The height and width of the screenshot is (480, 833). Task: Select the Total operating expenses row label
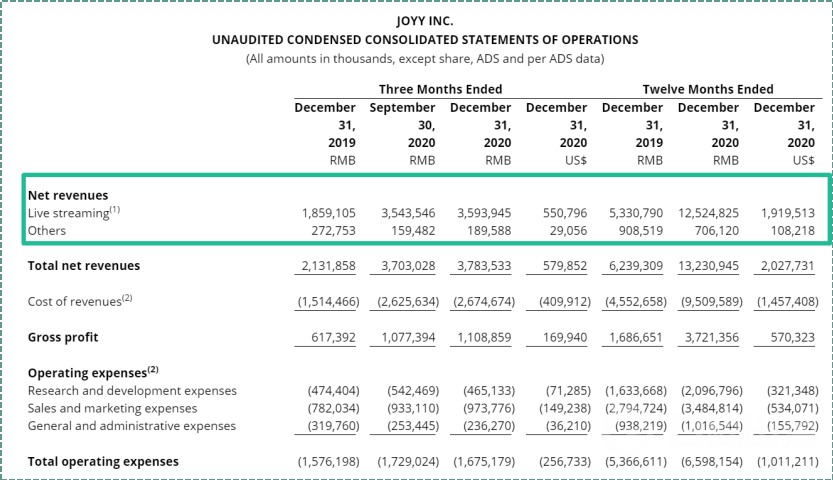(103, 461)
